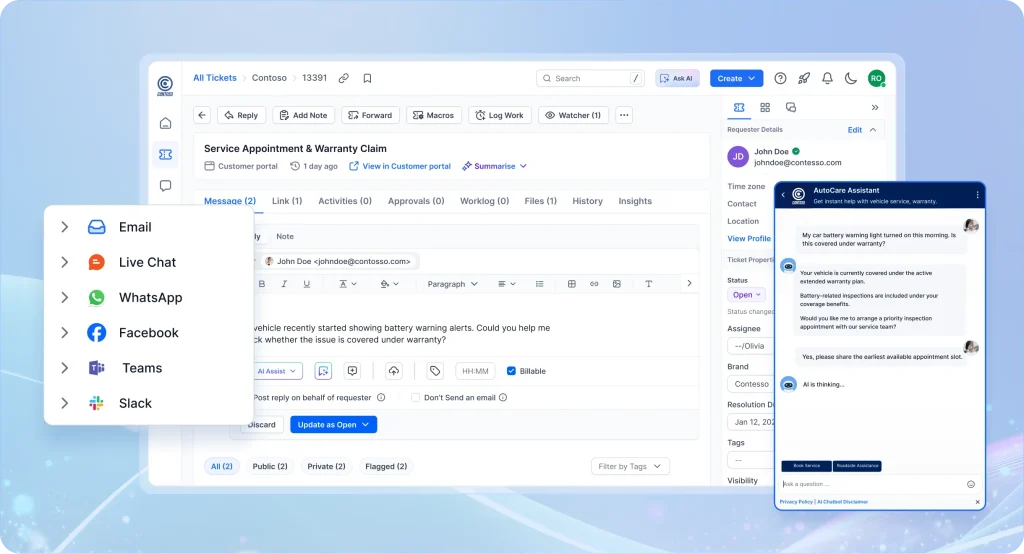This screenshot has height=554, width=1024.
Task: Click the upload attachment cloud icon
Action: 394,371
